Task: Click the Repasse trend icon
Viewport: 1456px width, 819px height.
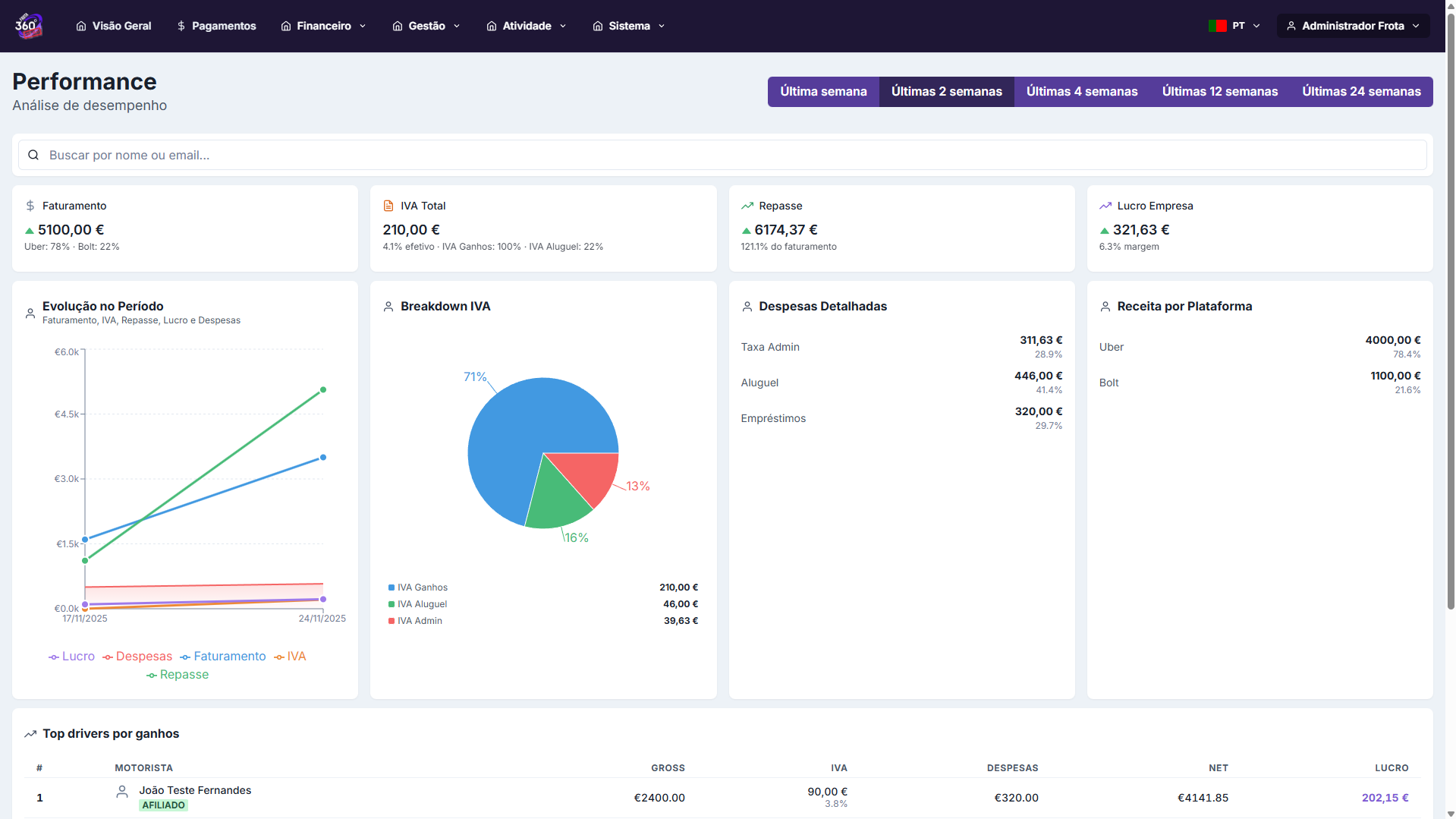Action: point(747,206)
